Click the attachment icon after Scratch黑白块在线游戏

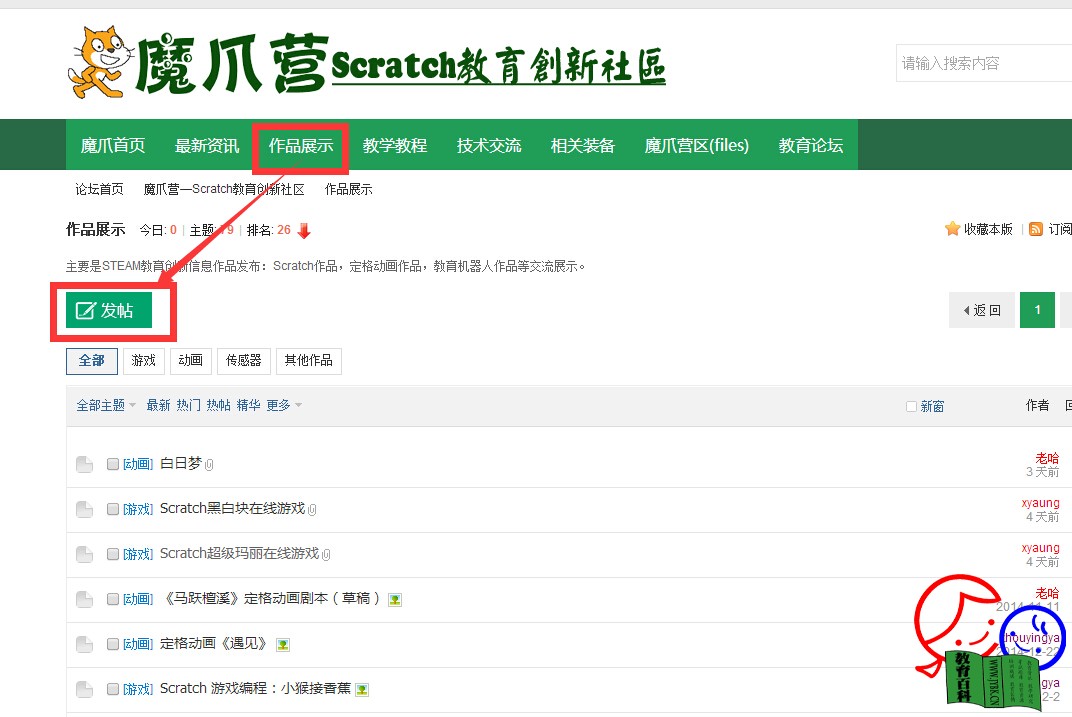point(312,510)
